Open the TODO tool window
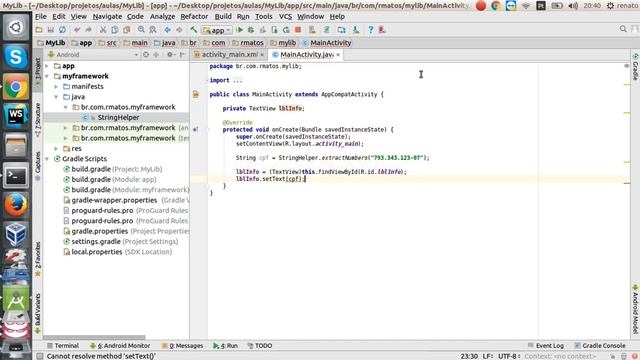This screenshot has width=640, height=360. pos(260,346)
